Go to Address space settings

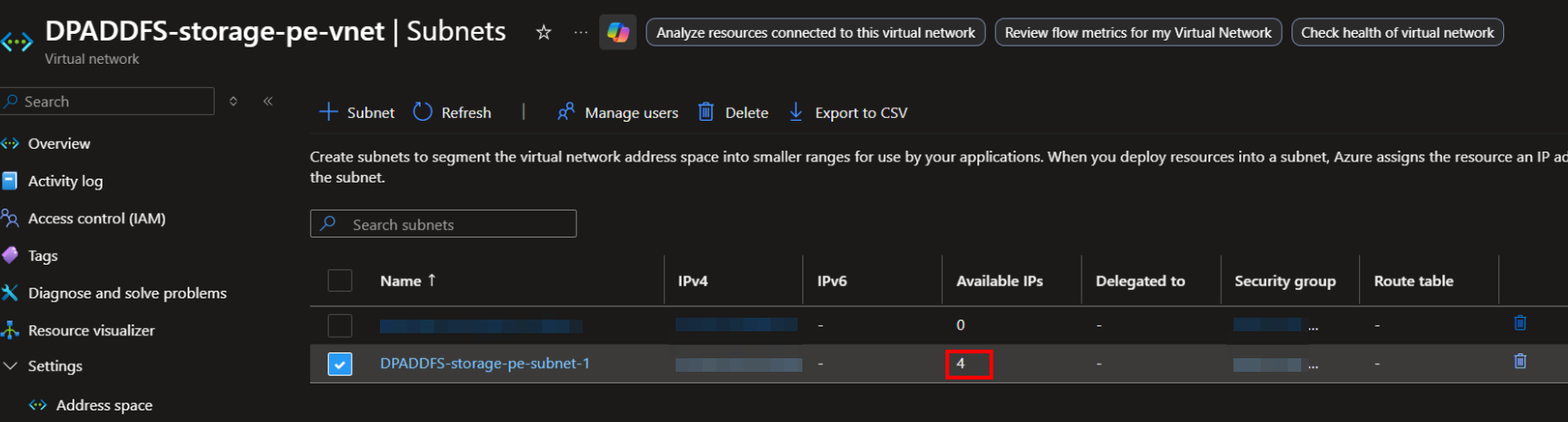point(103,406)
